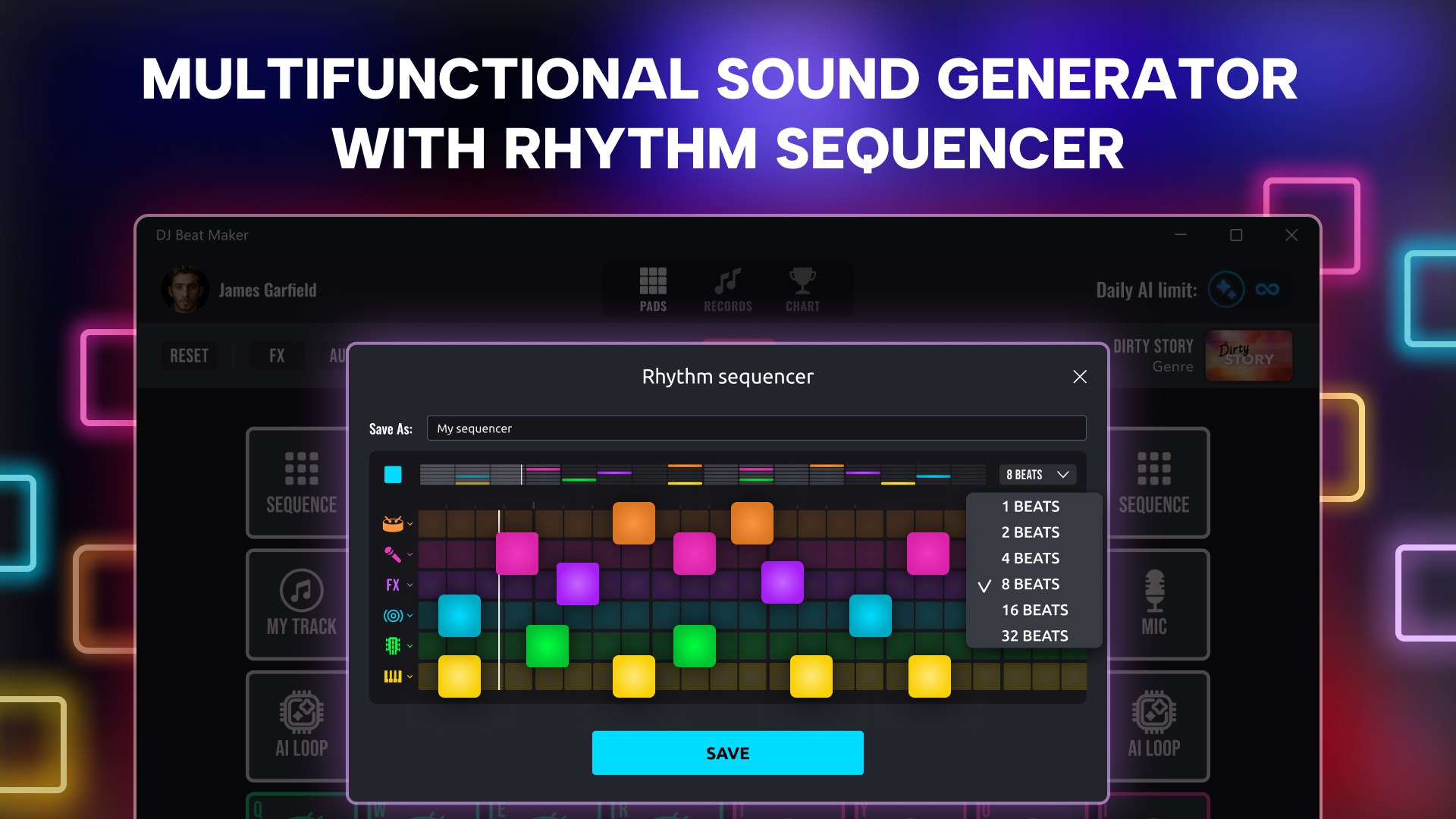Select the drum track icon
The width and height of the screenshot is (1456, 819).
[x=392, y=523]
